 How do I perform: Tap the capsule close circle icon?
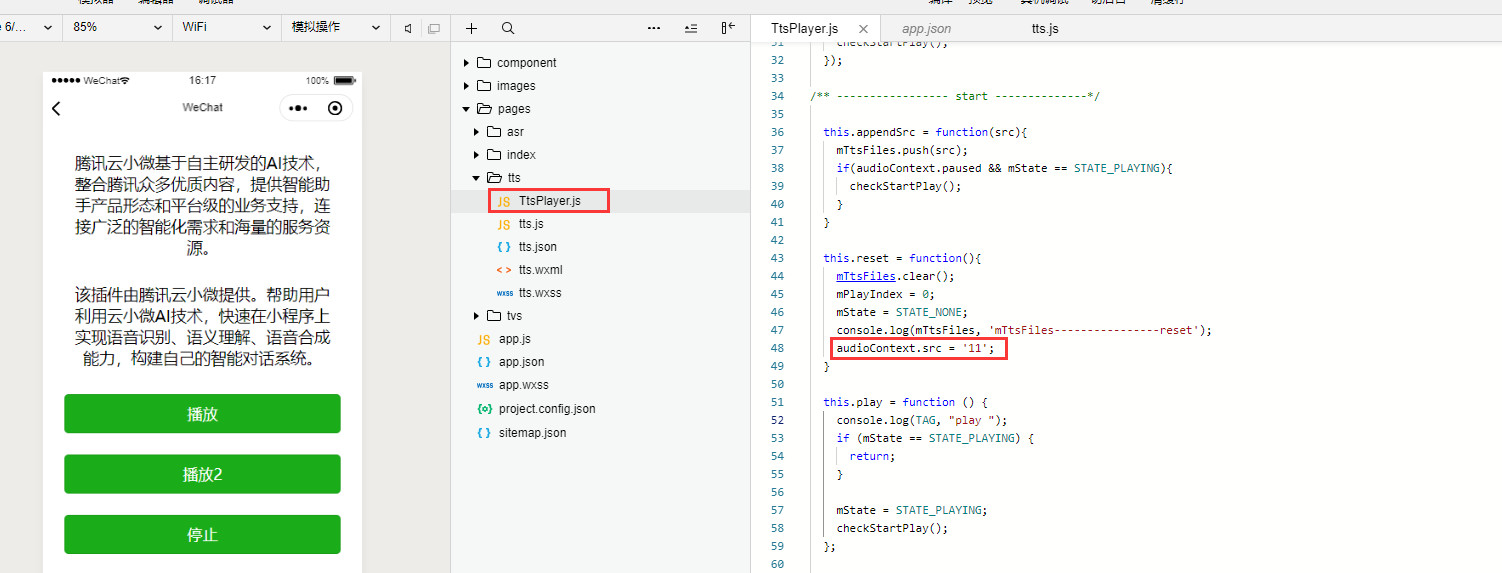[x=335, y=108]
